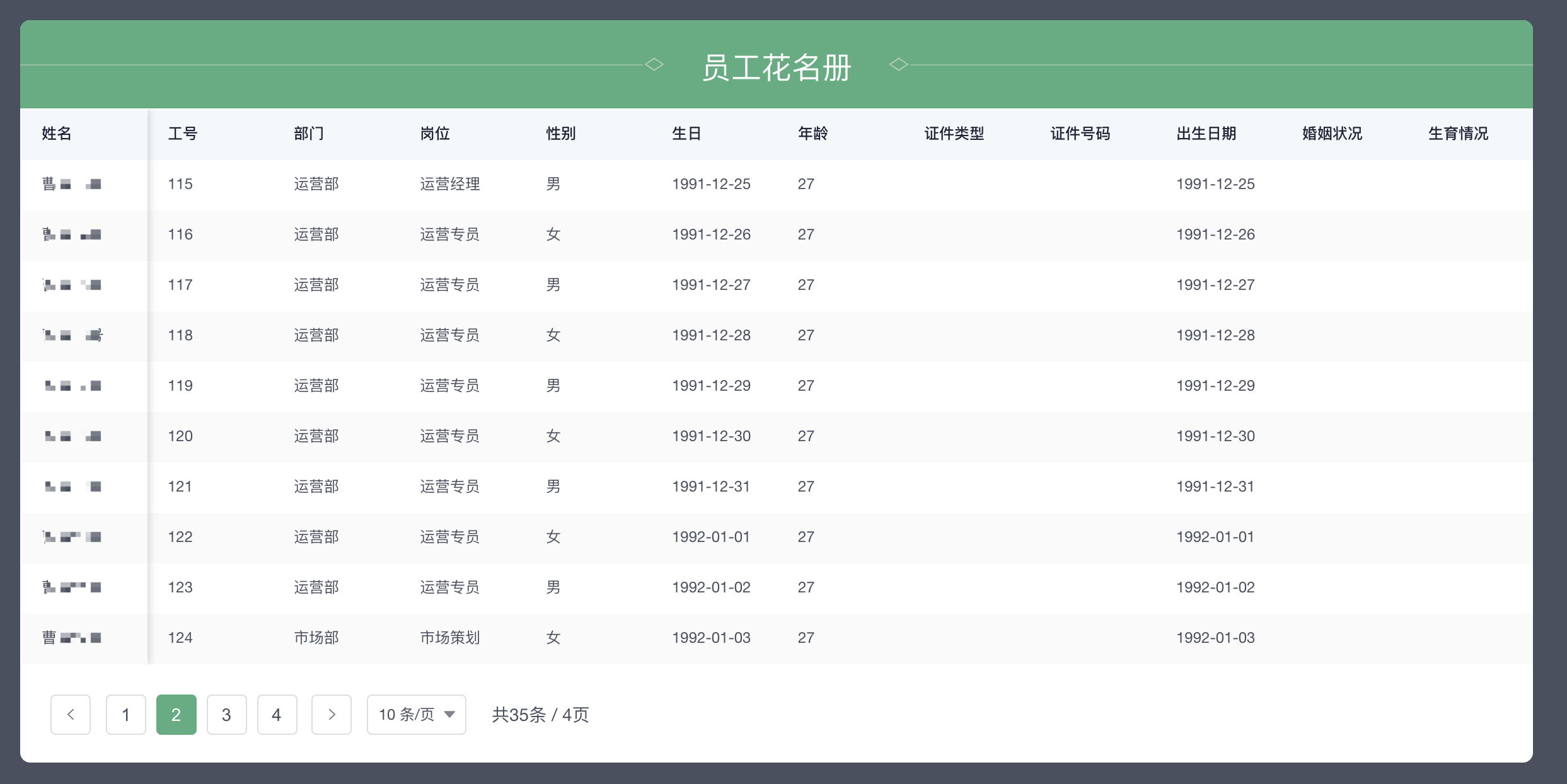This screenshot has width=1567, height=784.
Task: Click age 27 in row 120
Action: click(806, 436)
